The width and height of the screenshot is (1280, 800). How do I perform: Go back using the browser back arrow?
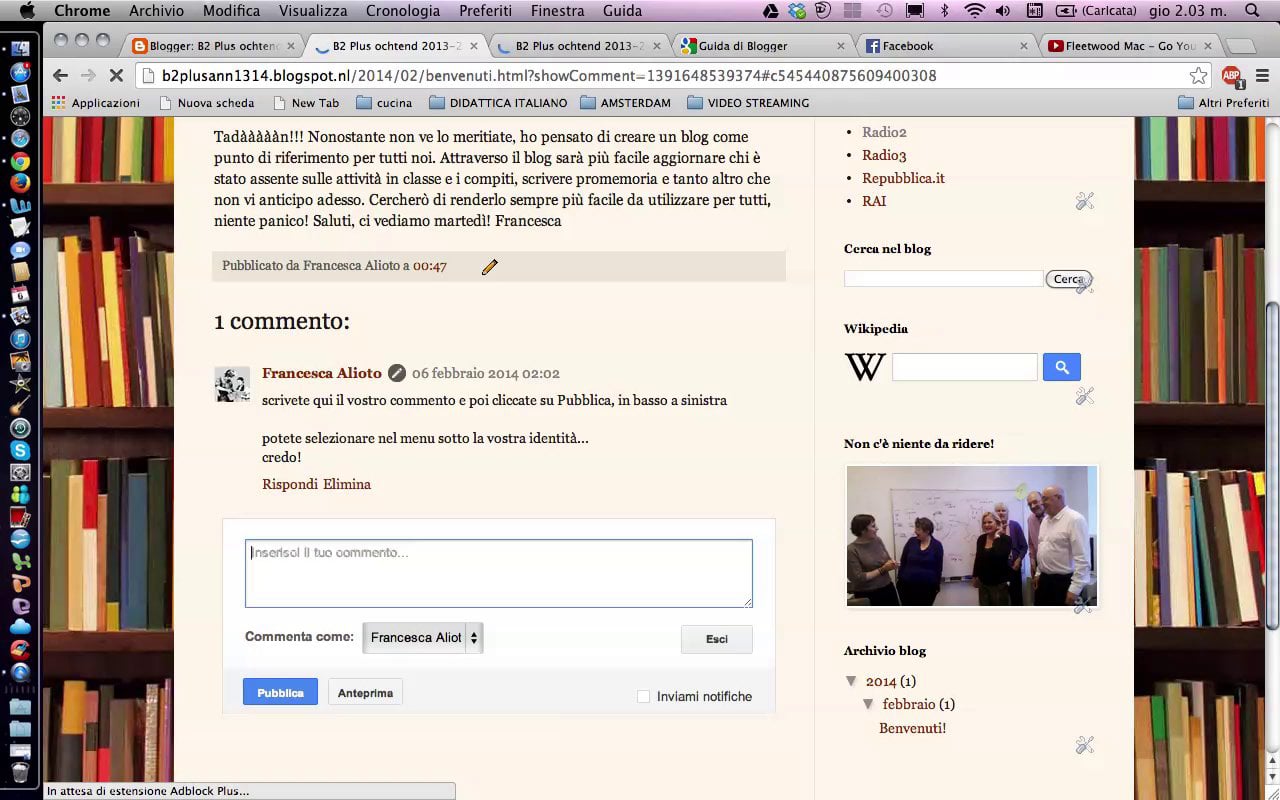click(x=60, y=76)
